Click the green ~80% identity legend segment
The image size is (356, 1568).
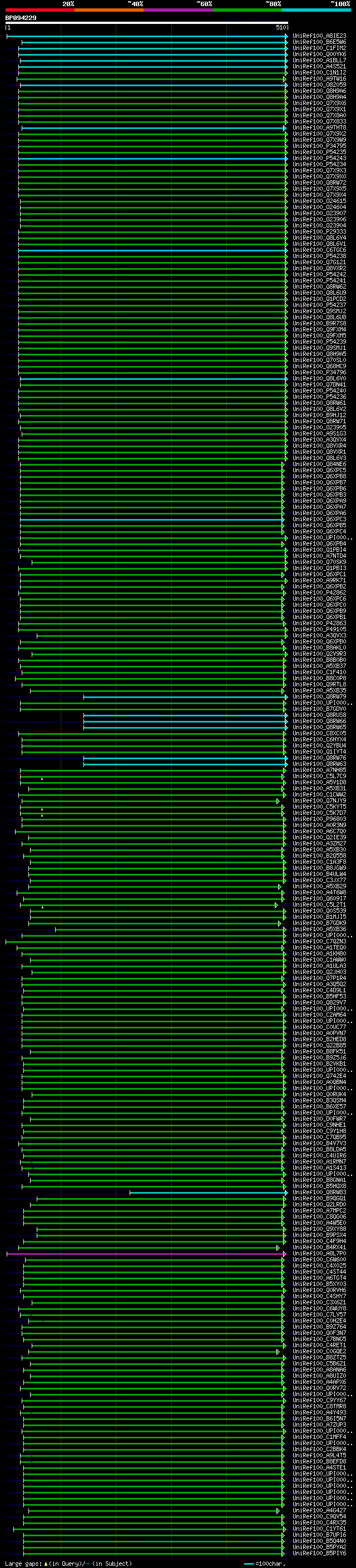pos(247,10)
